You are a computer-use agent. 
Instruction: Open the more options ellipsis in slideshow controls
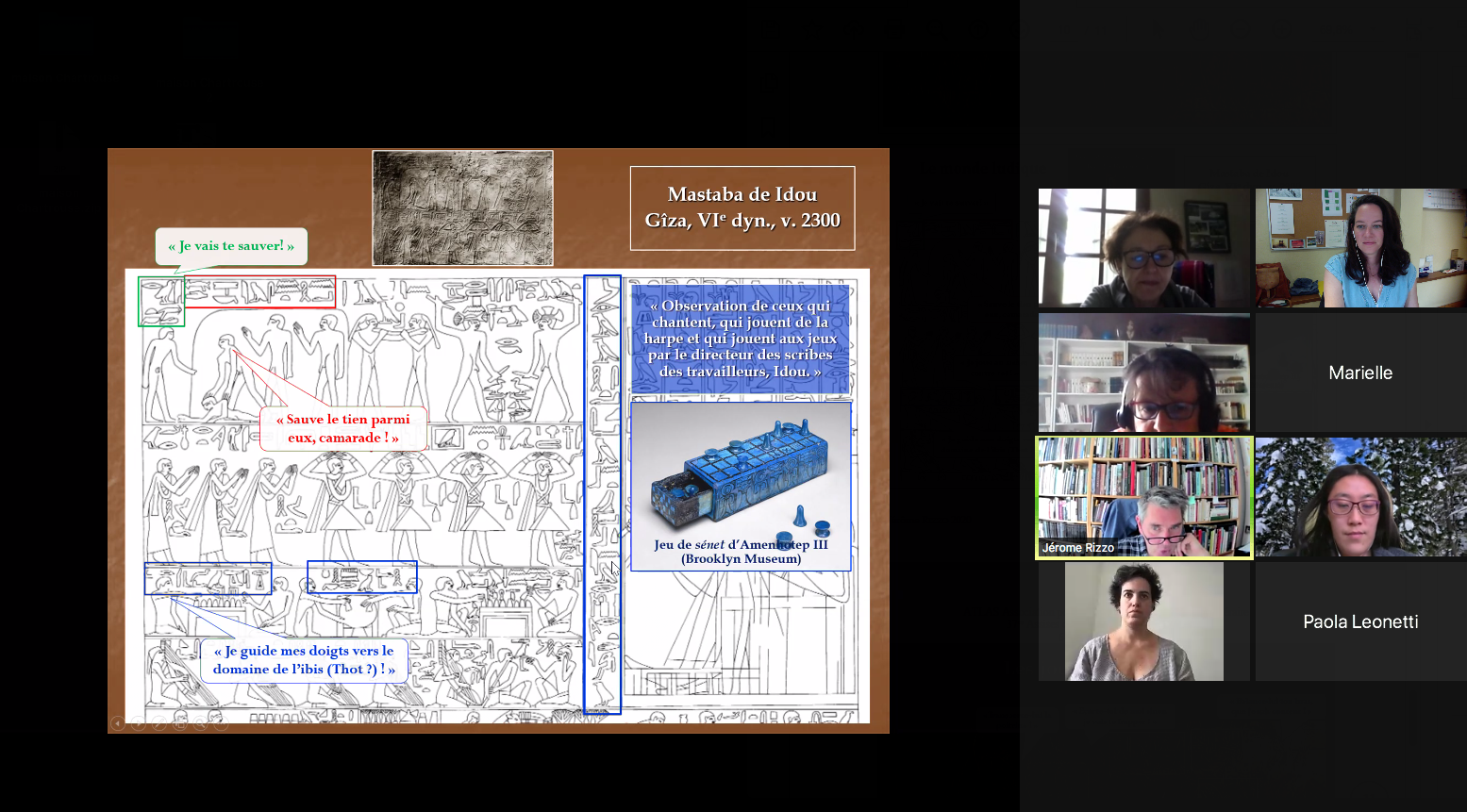pyautogui.click(x=221, y=723)
